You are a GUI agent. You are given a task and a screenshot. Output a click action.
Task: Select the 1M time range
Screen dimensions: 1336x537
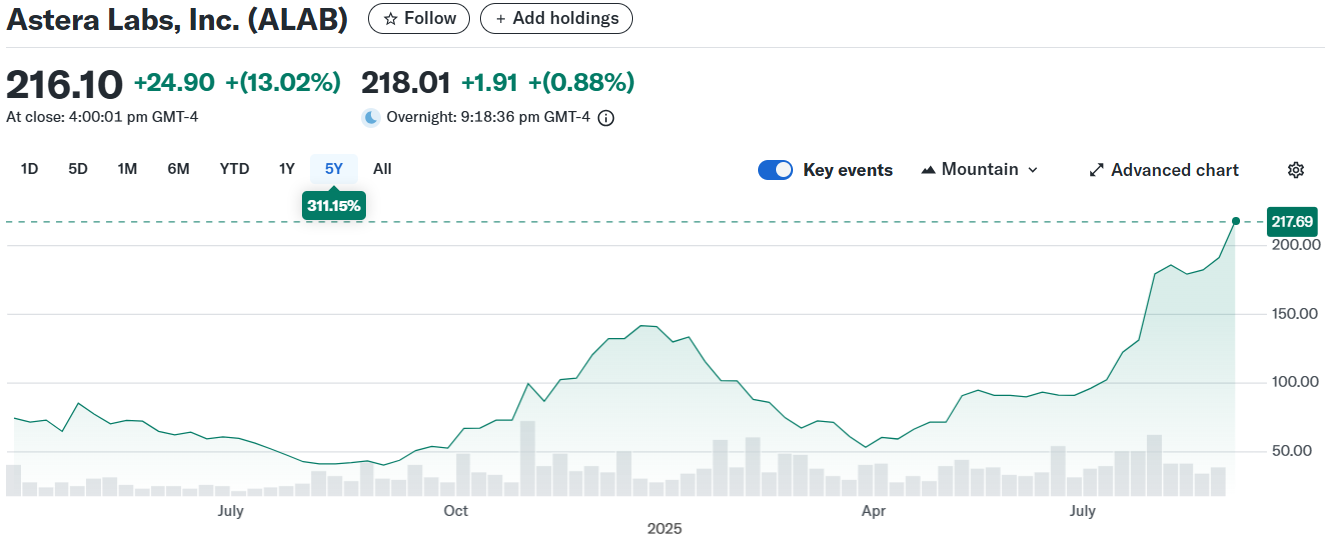(127, 169)
